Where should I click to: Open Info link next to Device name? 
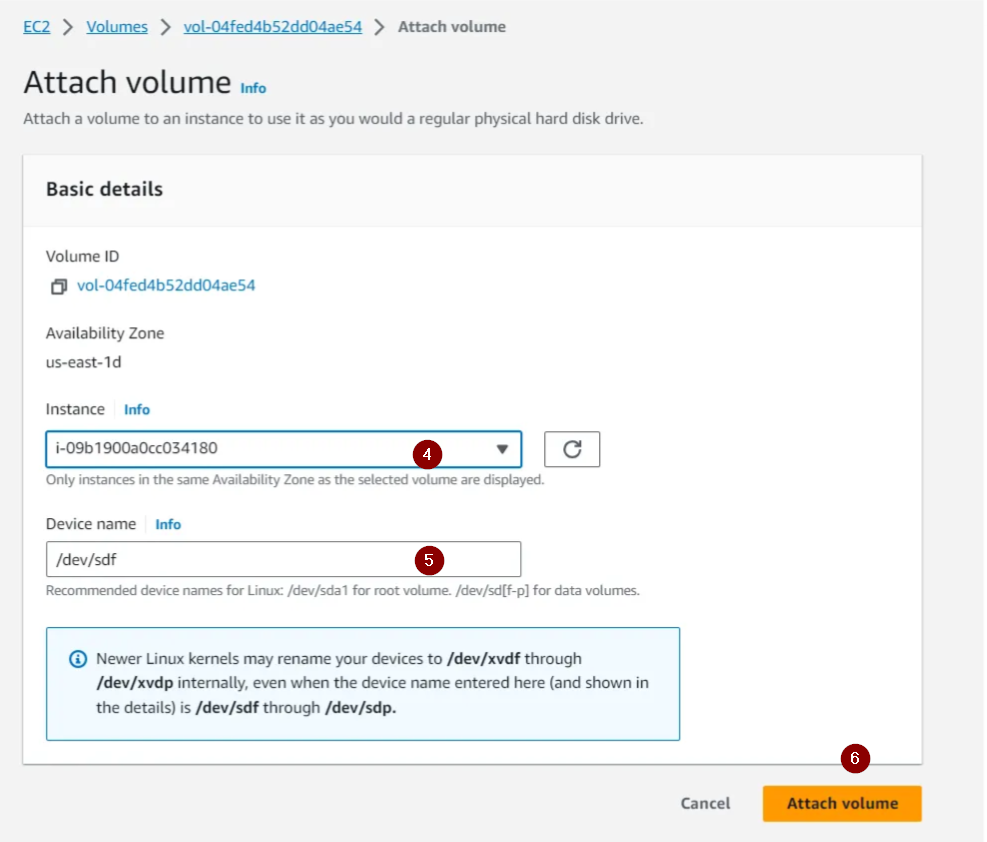pyautogui.click(x=168, y=524)
